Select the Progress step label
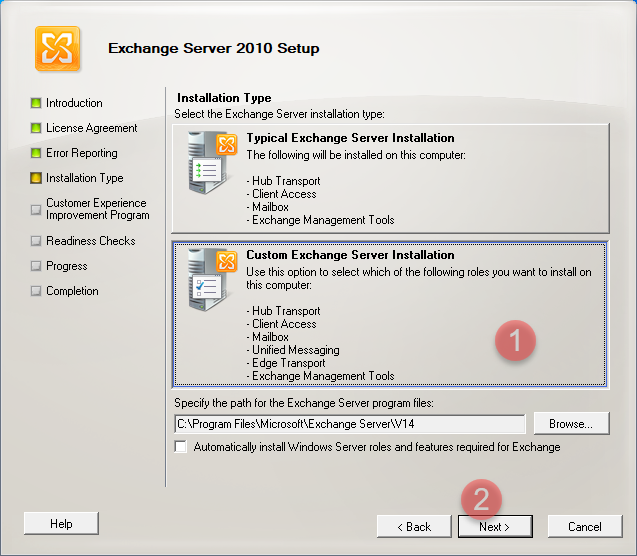 [x=67, y=266]
